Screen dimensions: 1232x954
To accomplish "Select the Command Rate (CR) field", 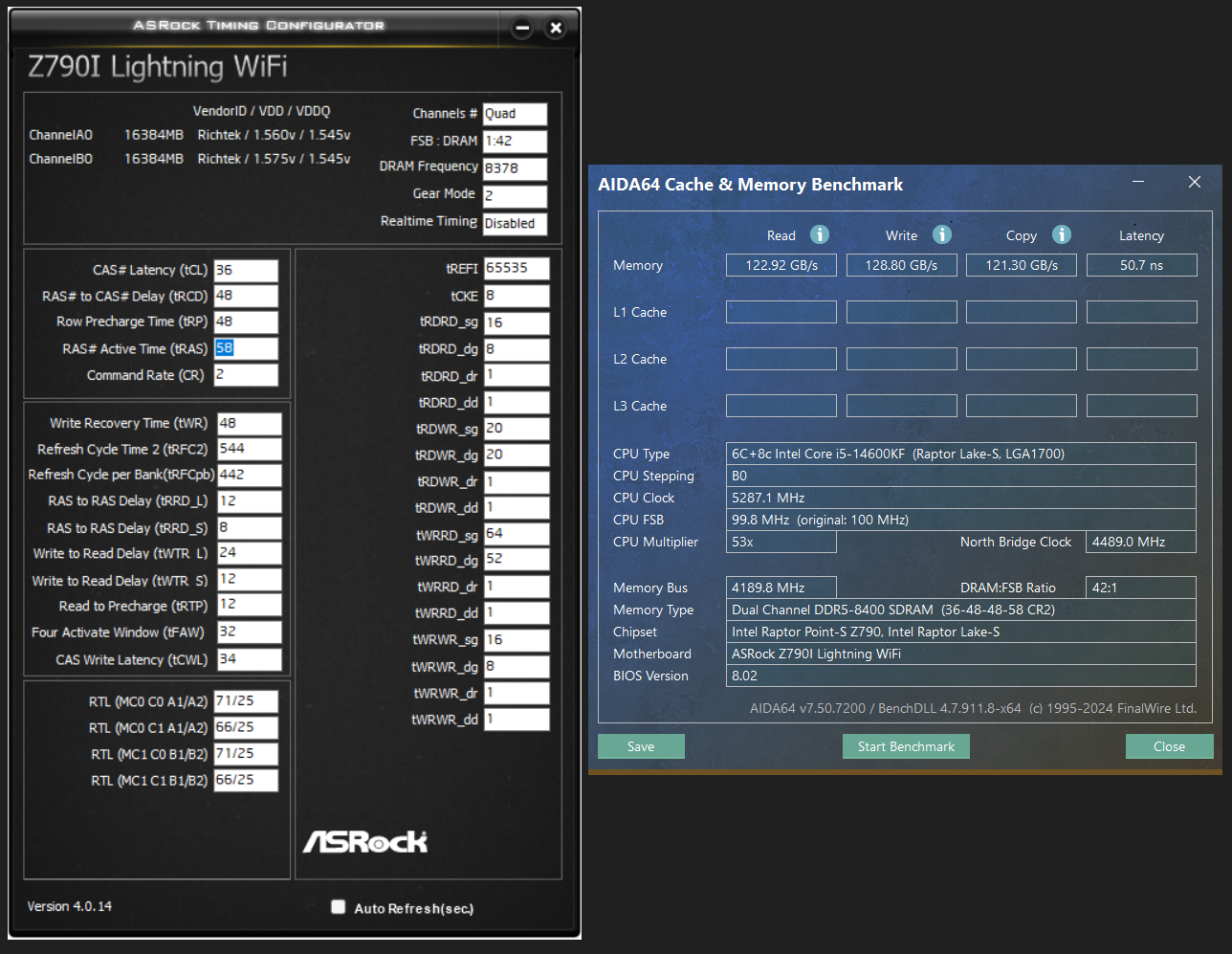I will 246,374.
